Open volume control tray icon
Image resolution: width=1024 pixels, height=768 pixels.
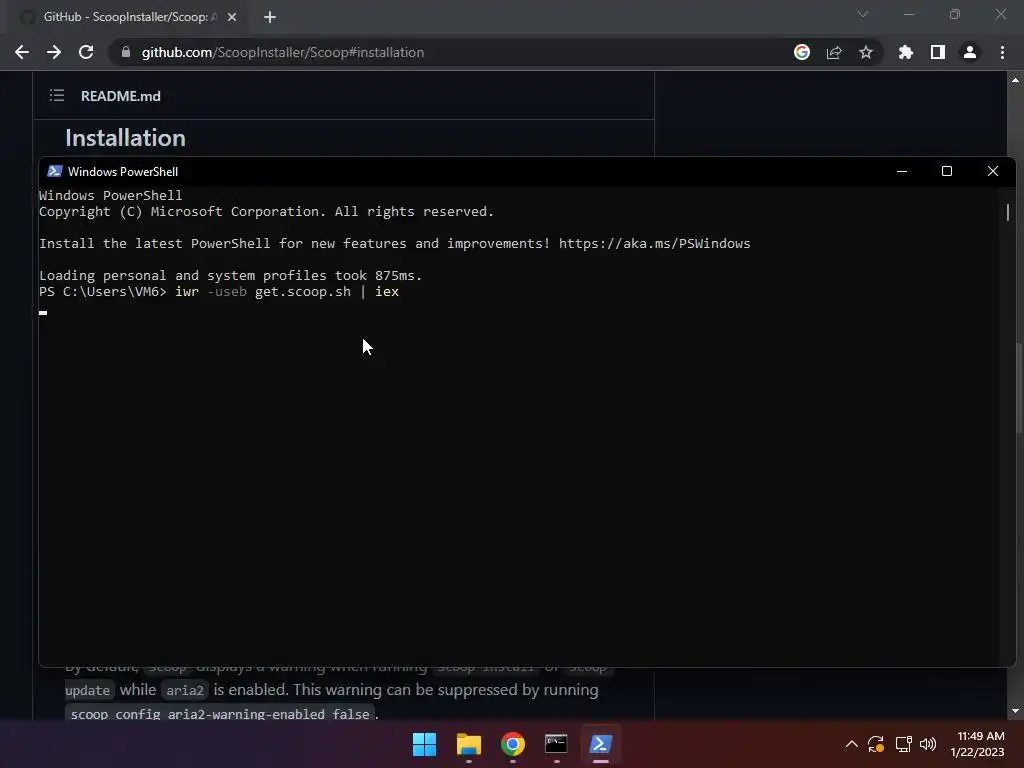(928, 744)
